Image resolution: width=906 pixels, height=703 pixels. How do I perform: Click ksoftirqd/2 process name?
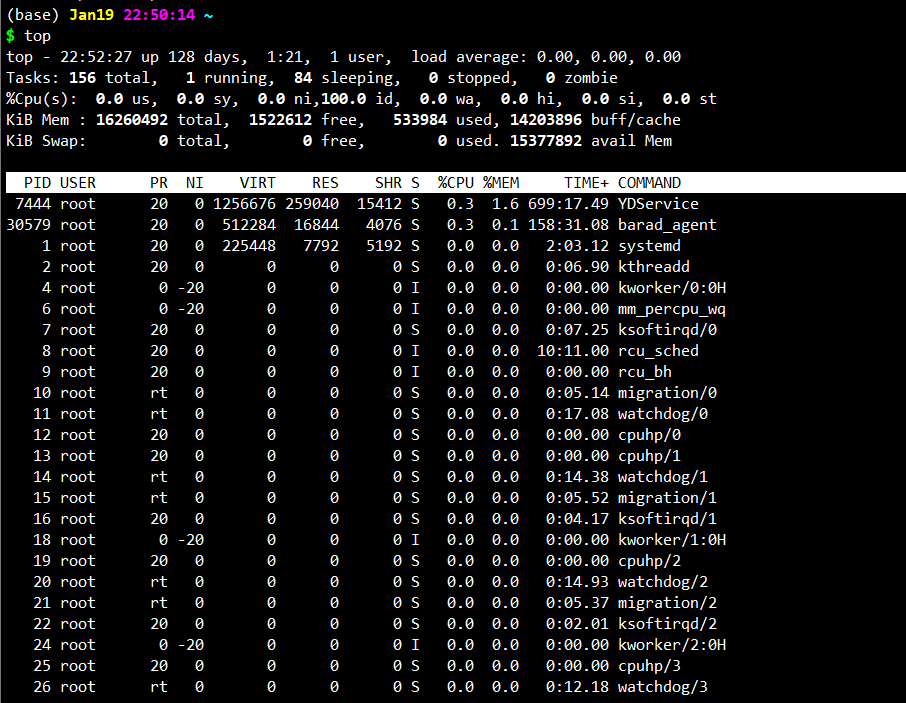pyautogui.click(x=667, y=624)
